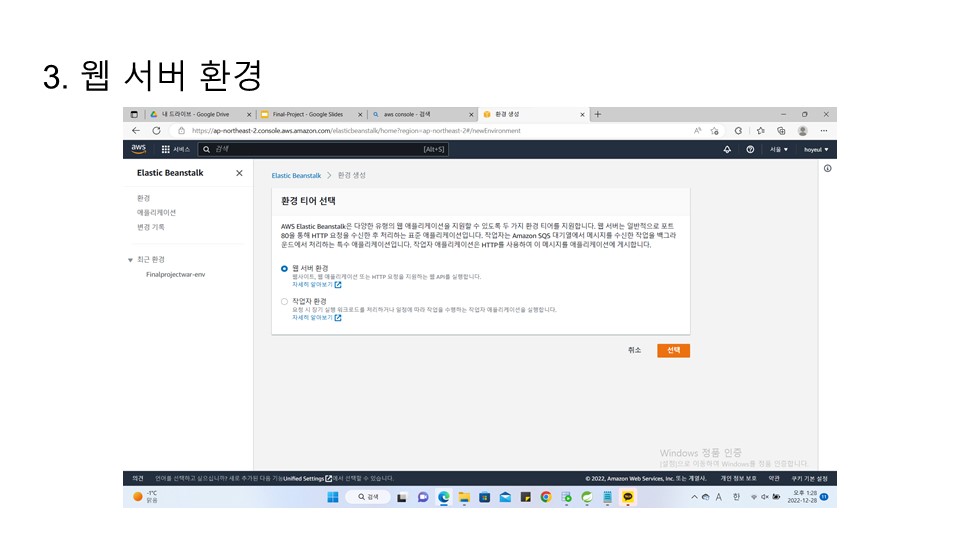Screen dimensions: 960x540
Task: Click 자세히 알아보기 under 웹 서버 환경
Action: click(x=317, y=285)
